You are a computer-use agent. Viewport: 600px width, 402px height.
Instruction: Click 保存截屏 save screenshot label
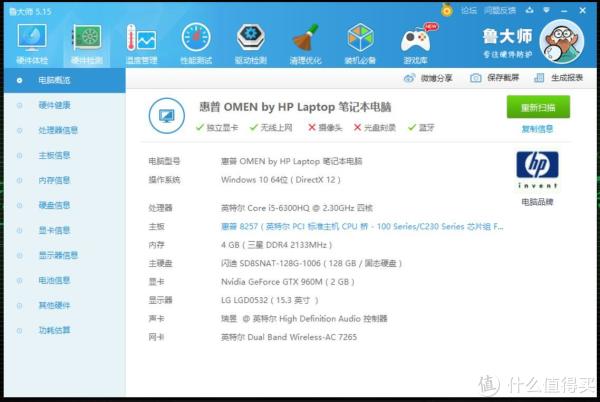503,78
